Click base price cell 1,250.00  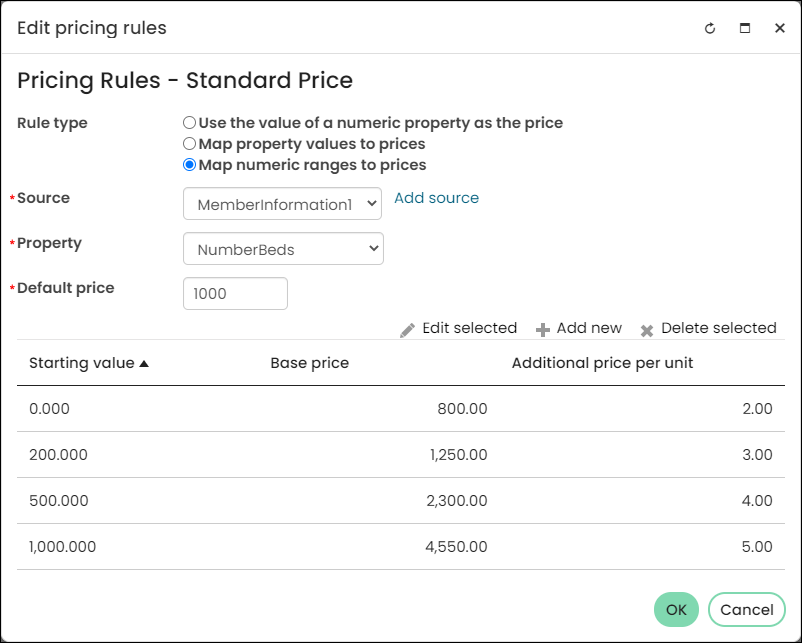(x=459, y=455)
